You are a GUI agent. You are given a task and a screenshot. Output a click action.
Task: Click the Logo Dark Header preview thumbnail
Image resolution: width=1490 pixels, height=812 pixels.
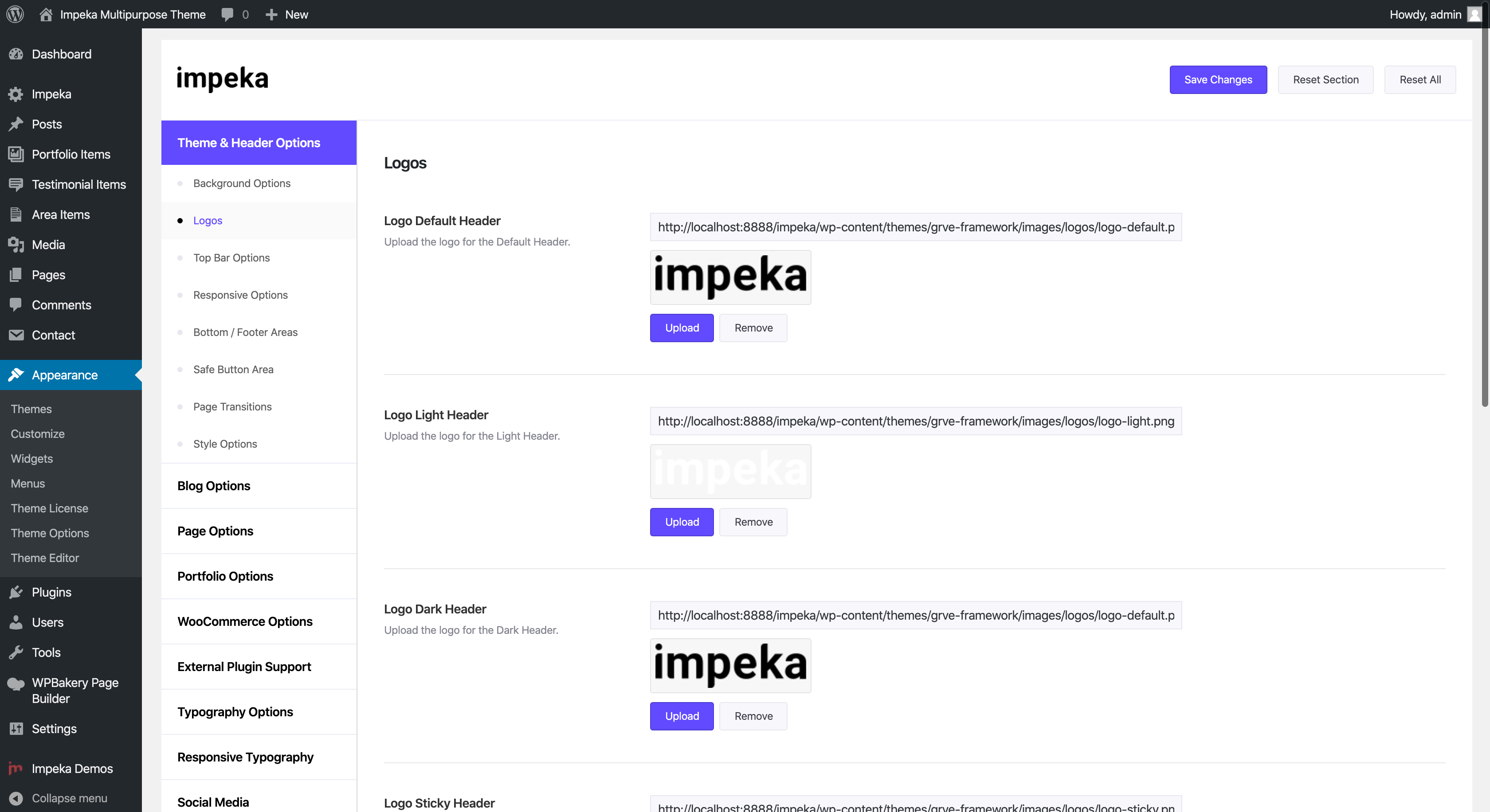[x=730, y=665]
